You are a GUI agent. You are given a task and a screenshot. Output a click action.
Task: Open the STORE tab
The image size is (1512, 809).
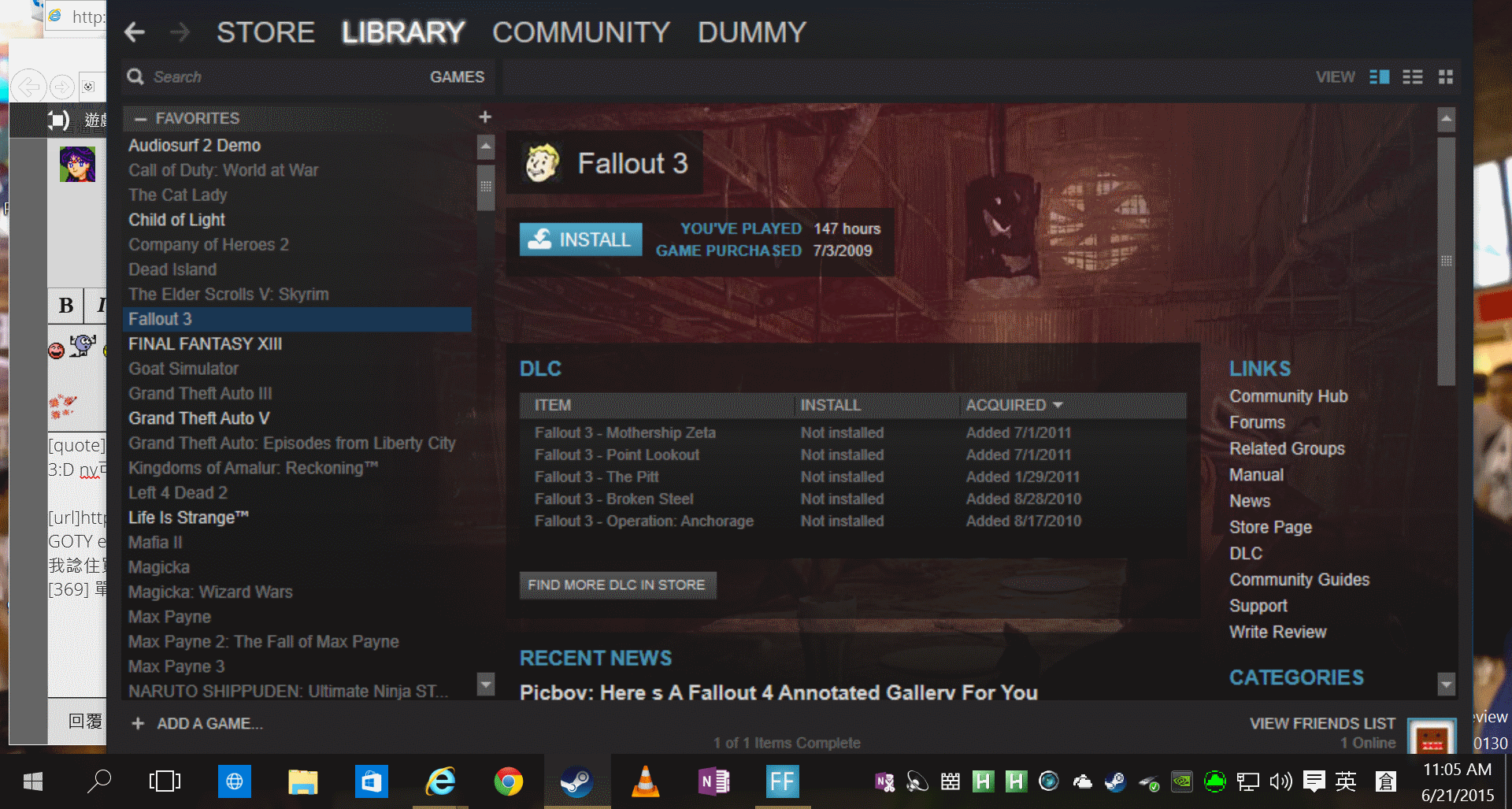(265, 32)
